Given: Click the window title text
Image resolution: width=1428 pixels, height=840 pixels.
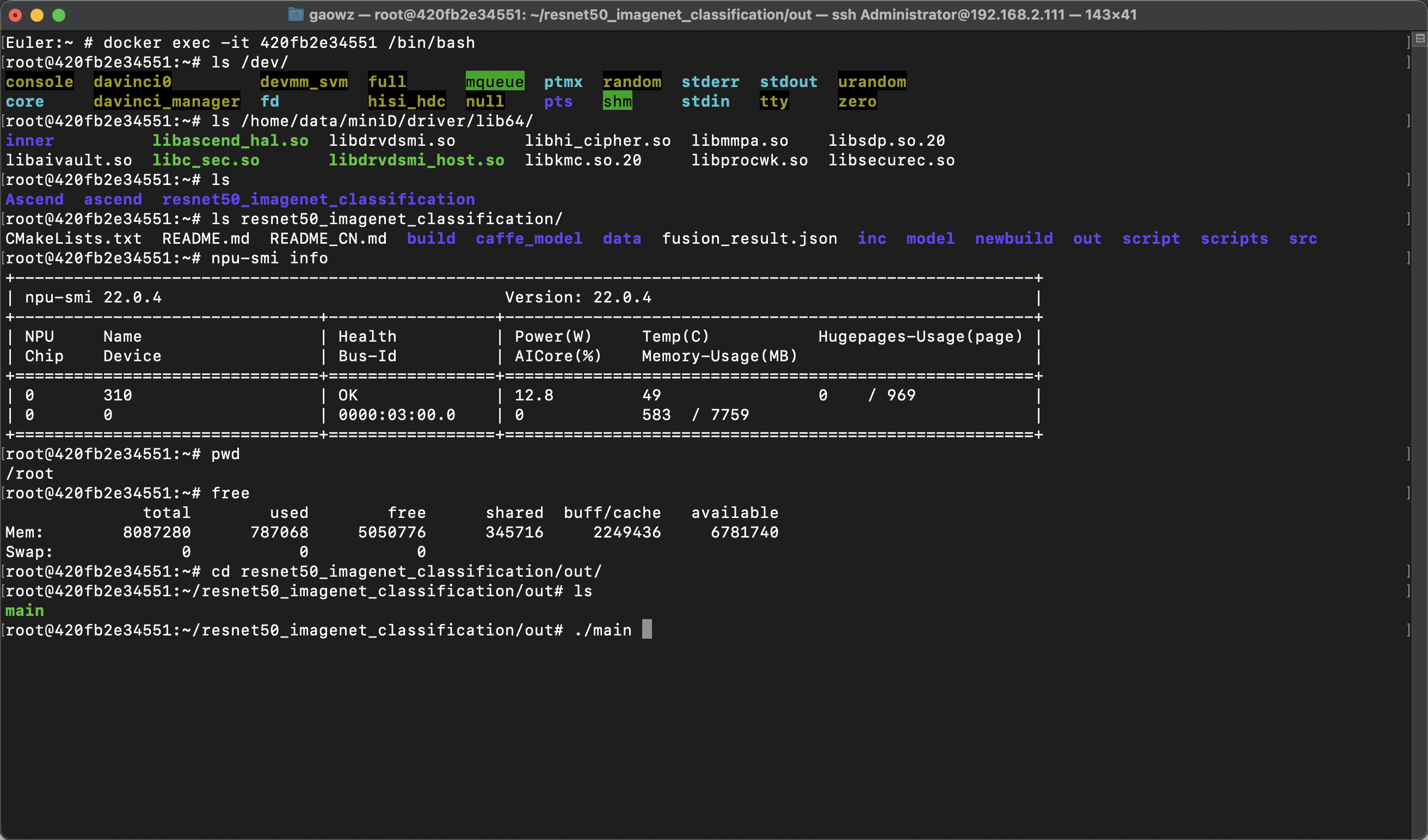Looking at the screenshot, I should tap(723, 14).
